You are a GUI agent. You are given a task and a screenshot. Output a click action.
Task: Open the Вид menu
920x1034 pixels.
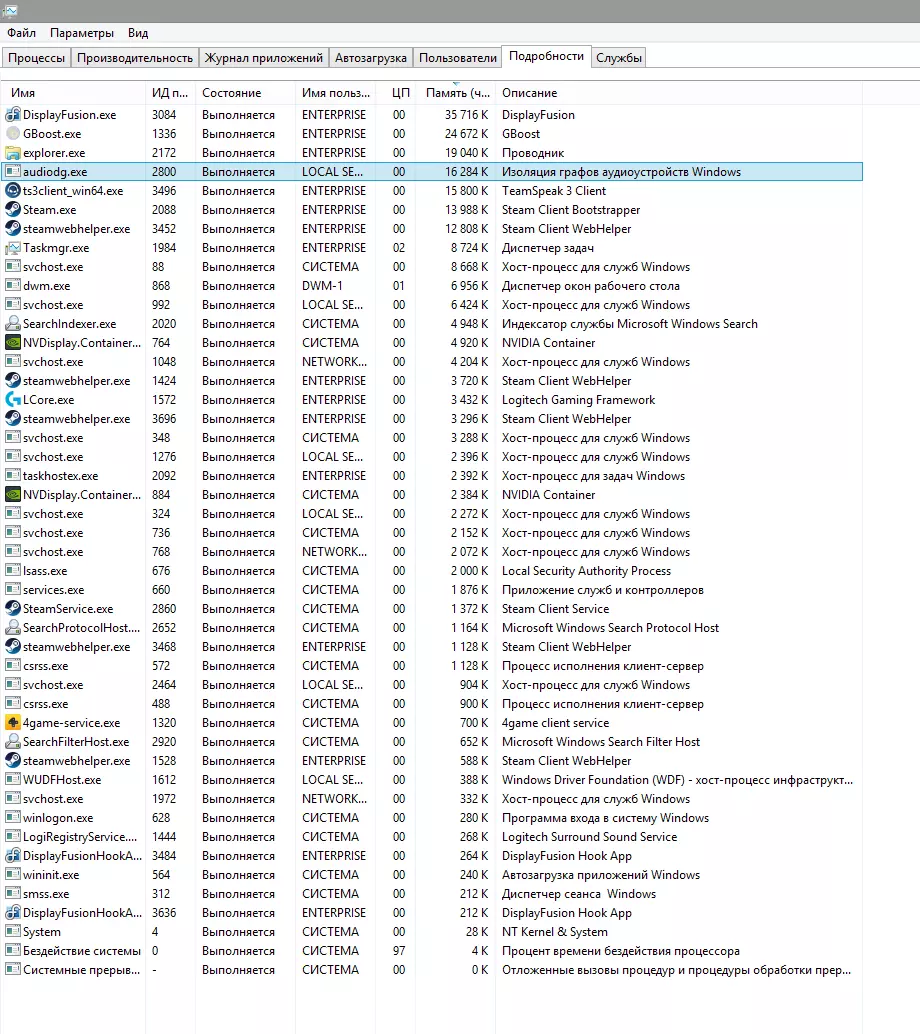(x=138, y=33)
